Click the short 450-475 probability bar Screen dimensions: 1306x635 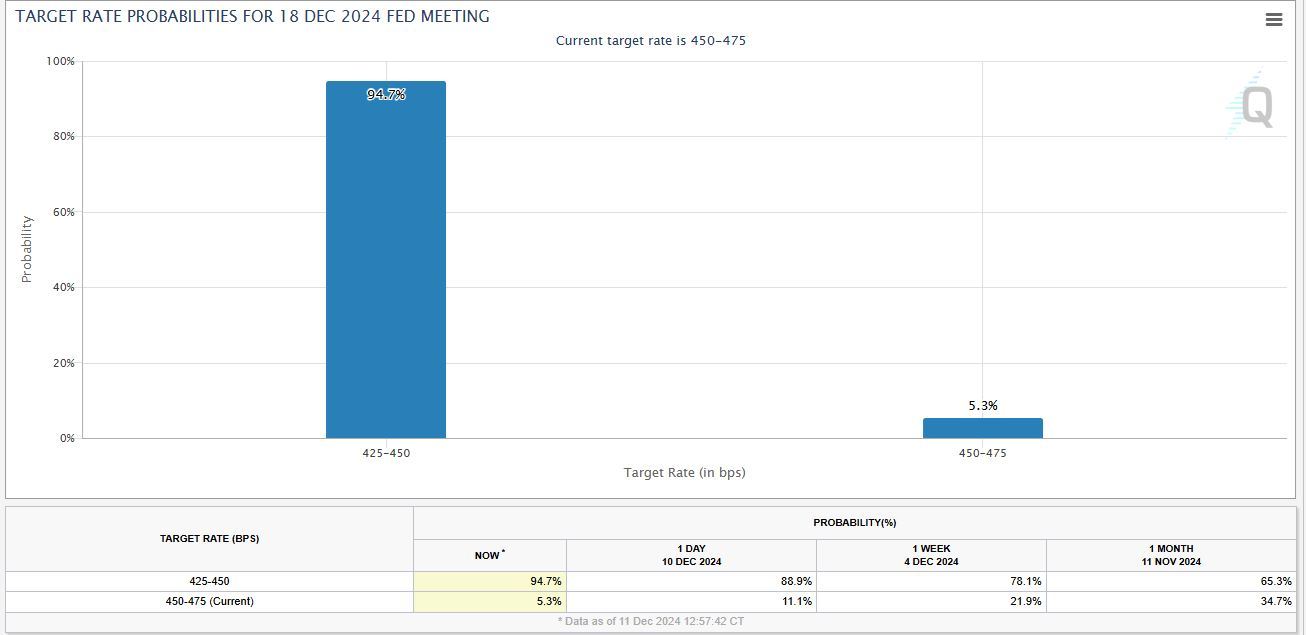coord(982,428)
